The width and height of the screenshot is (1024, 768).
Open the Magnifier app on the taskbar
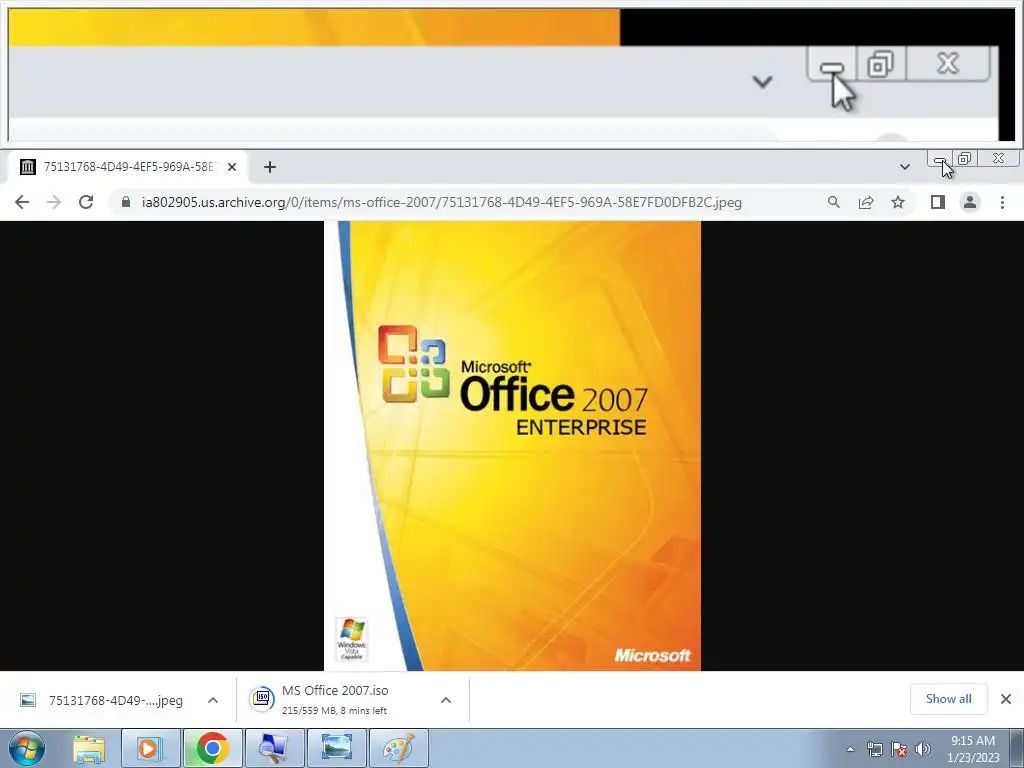click(275, 748)
